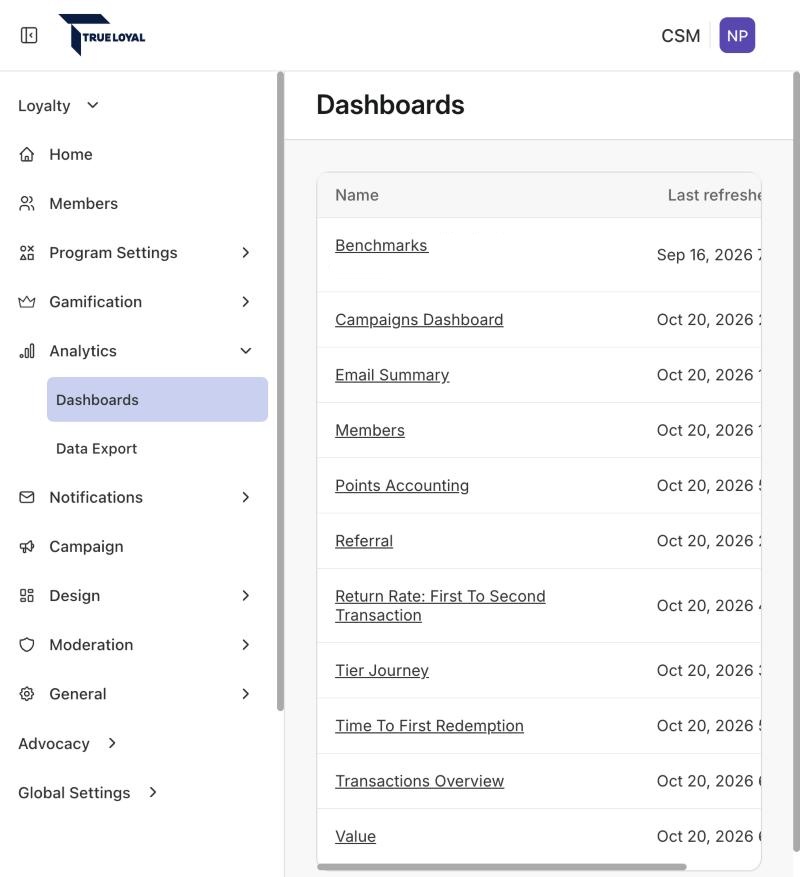The image size is (800, 877).
Task: Open the Campaign sidebar item
Action: point(86,546)
